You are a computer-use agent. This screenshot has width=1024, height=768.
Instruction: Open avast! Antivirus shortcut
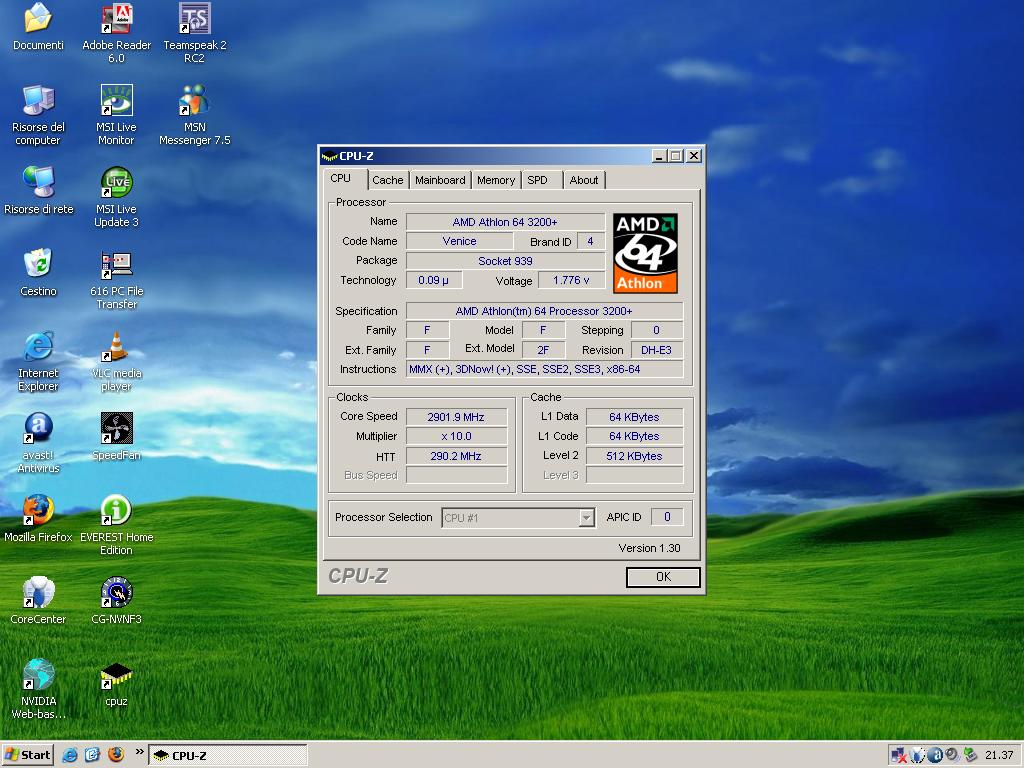[38, 443]
